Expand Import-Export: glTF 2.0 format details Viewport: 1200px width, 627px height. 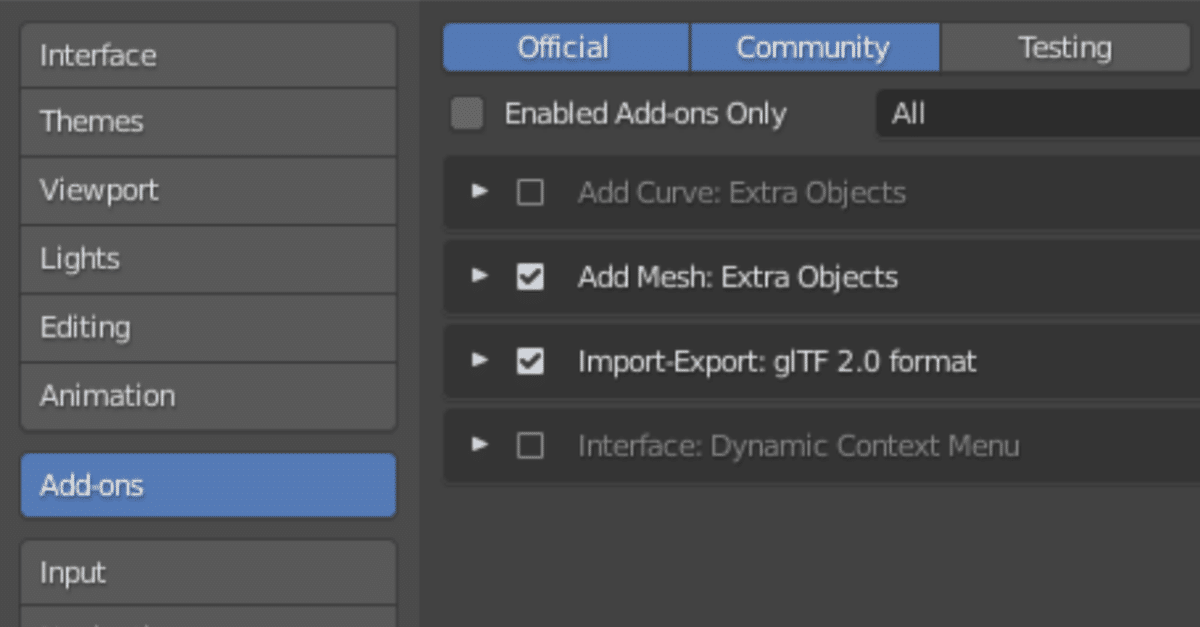pyautogui.click(x=481, y=360)
